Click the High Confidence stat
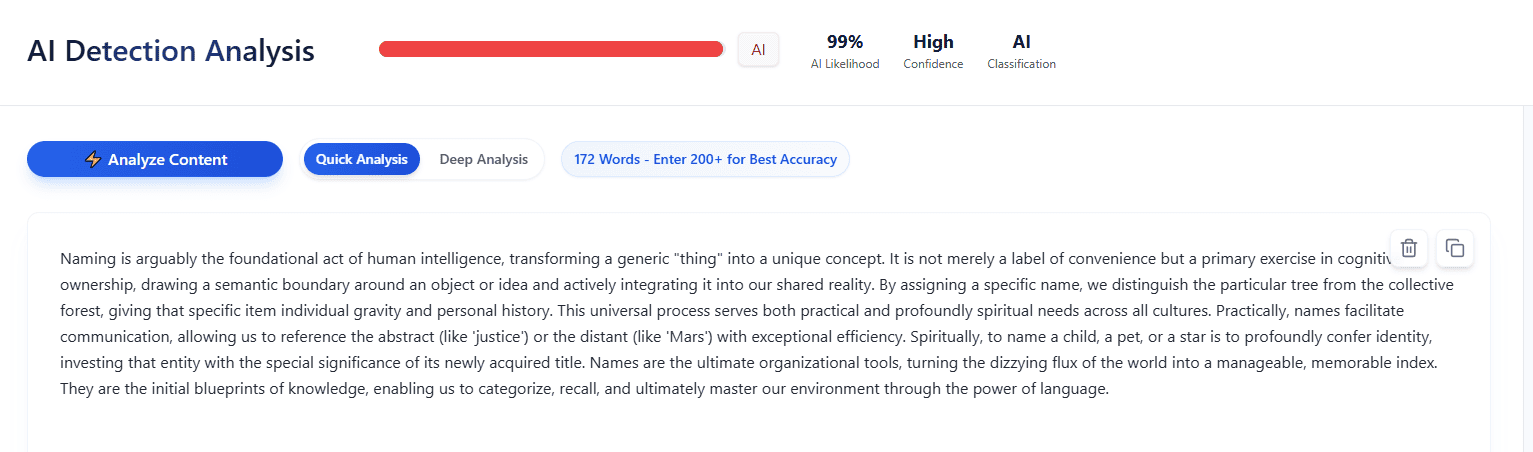Viewport: 1533px width, 452px height. [933, 51]
